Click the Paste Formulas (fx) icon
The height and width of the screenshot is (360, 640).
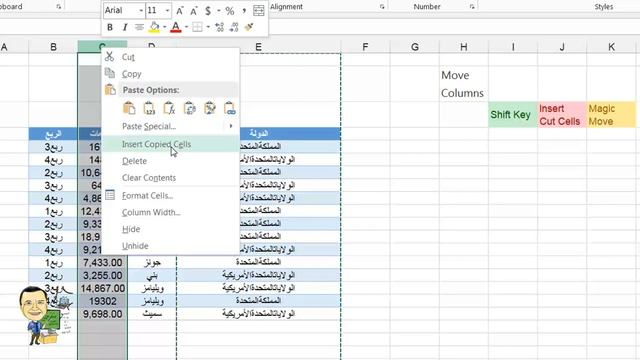pyautogui.click(x=169, y=108)
